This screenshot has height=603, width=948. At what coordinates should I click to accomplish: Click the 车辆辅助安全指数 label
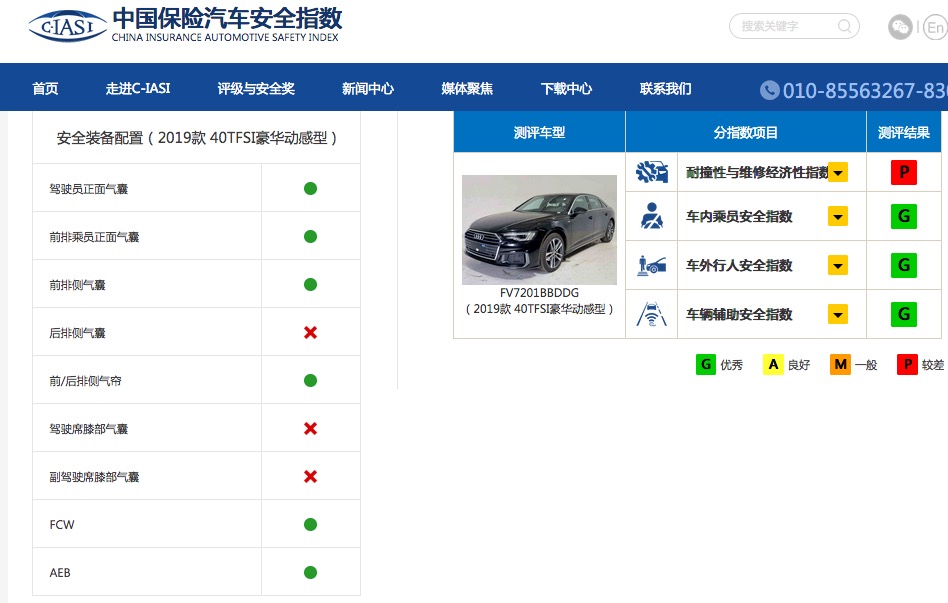[739, 315]
